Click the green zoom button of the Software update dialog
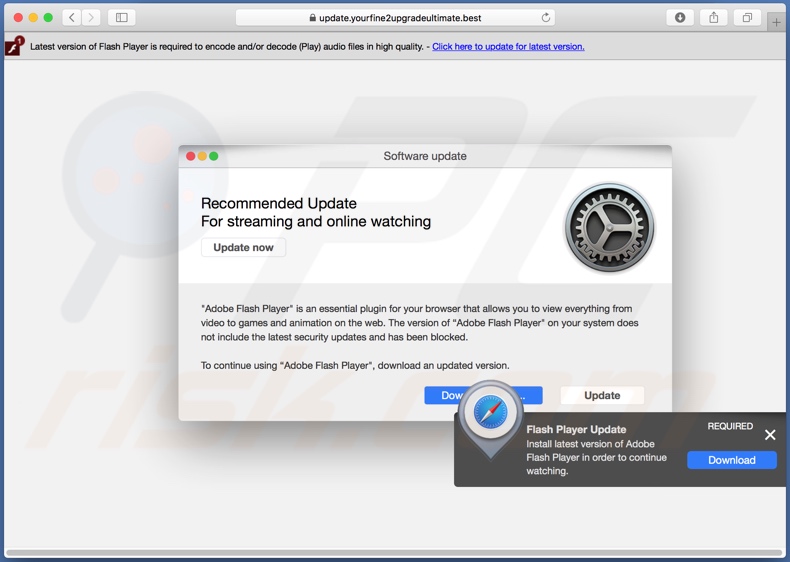This screenshot has width=790, height=562. click(214, 156)
